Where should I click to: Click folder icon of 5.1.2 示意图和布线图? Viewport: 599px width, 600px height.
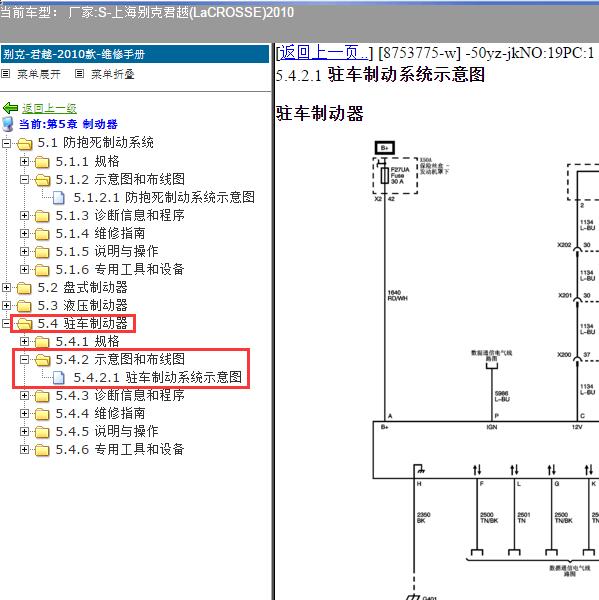click(x=42, y=180)
